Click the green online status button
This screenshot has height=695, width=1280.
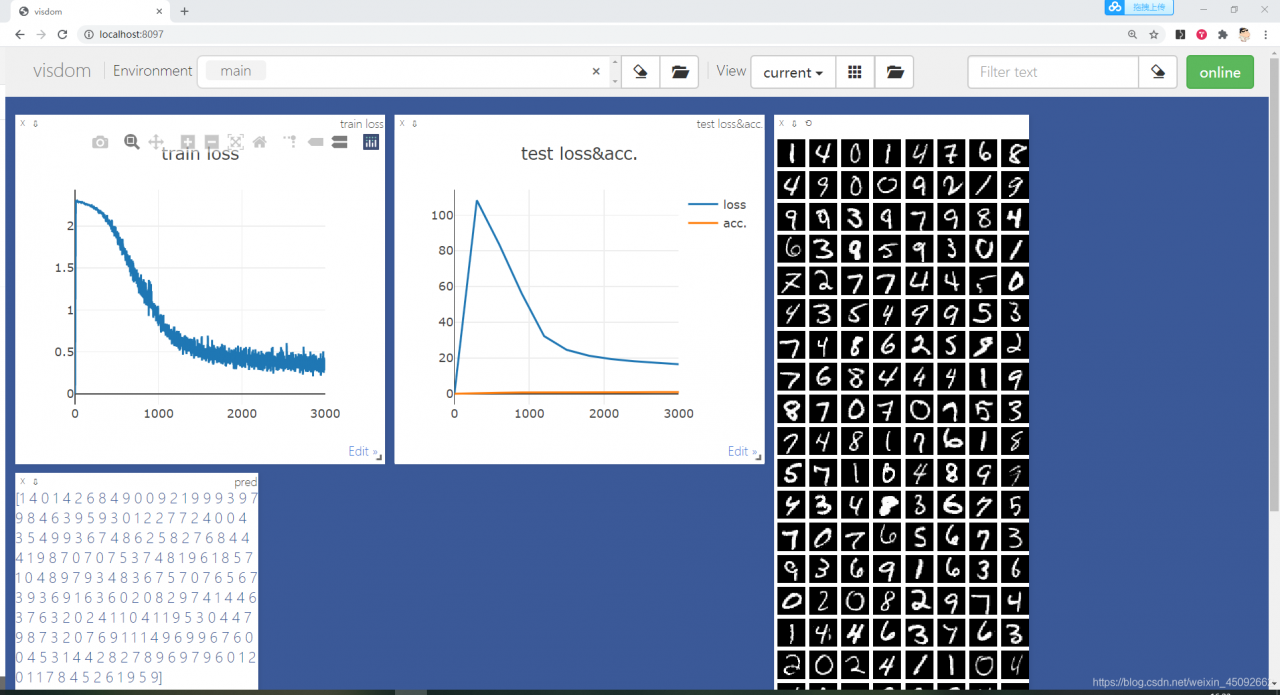point(1220,72)
